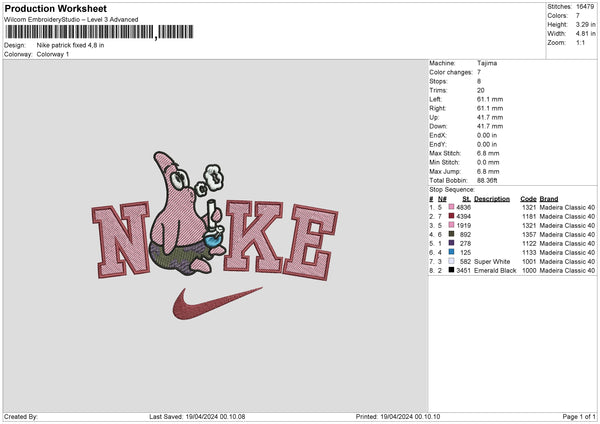Click stitch count 4836 in stop 1
The width and height of the screenshot is (600, 424).
pyautogui.click(x=463, y=207)
